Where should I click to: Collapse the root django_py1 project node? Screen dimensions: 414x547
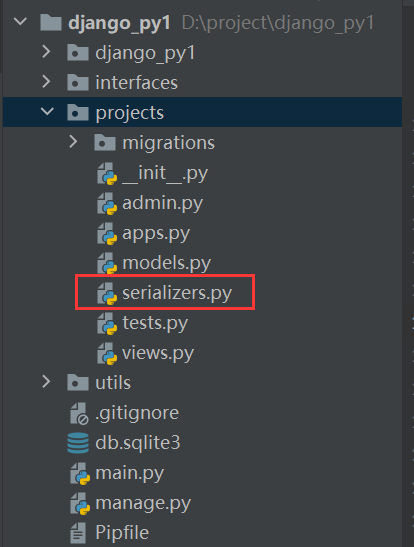pos(20,22)
